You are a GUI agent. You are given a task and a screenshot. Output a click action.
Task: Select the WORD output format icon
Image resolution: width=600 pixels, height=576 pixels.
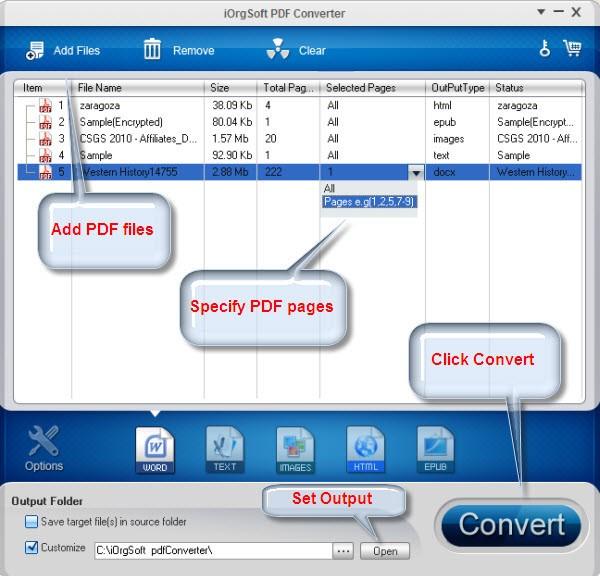[155, 448]
